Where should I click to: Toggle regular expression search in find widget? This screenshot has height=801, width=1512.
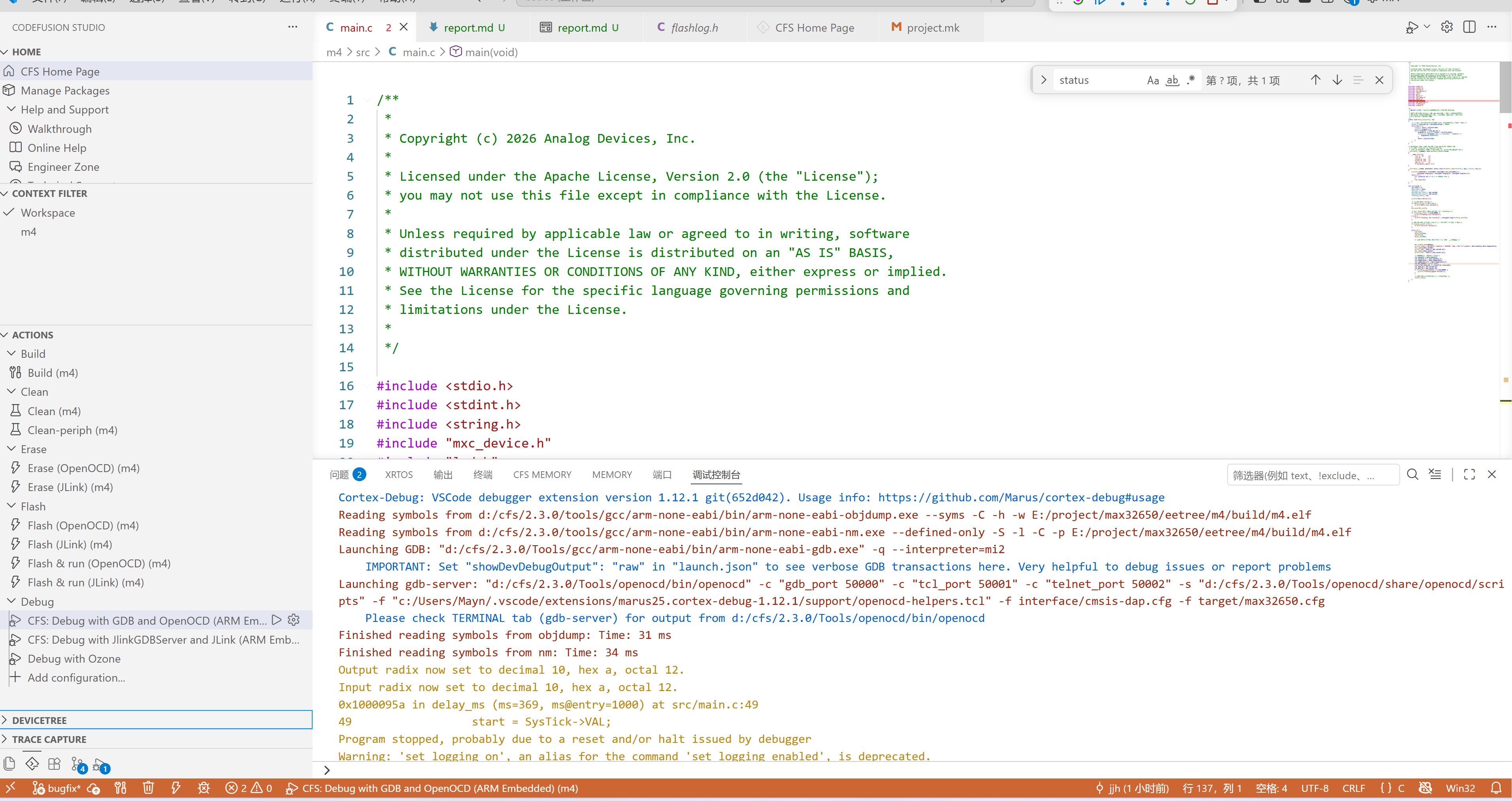[1190, 80]
